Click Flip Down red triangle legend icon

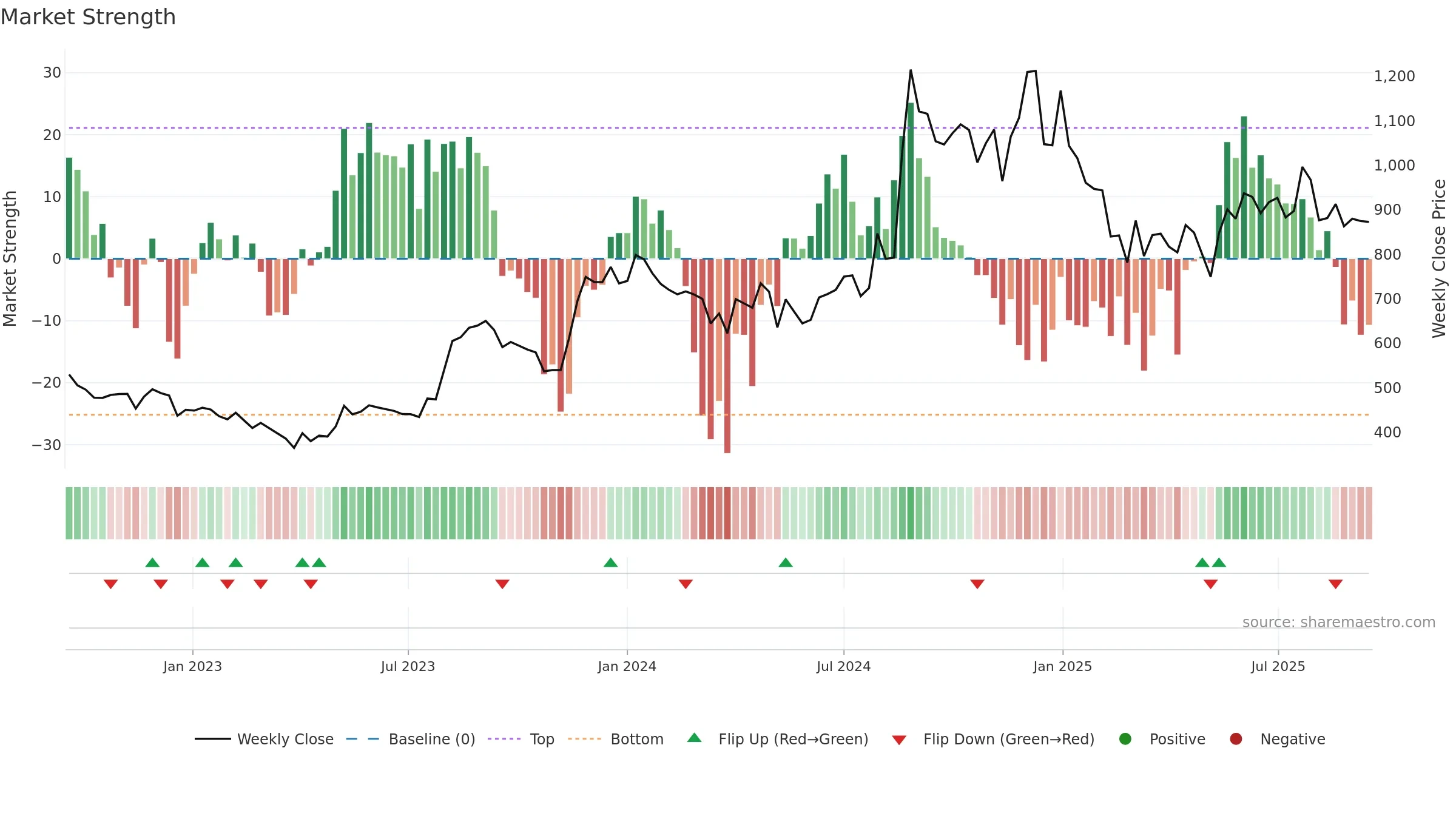click(x=899, y=740)
